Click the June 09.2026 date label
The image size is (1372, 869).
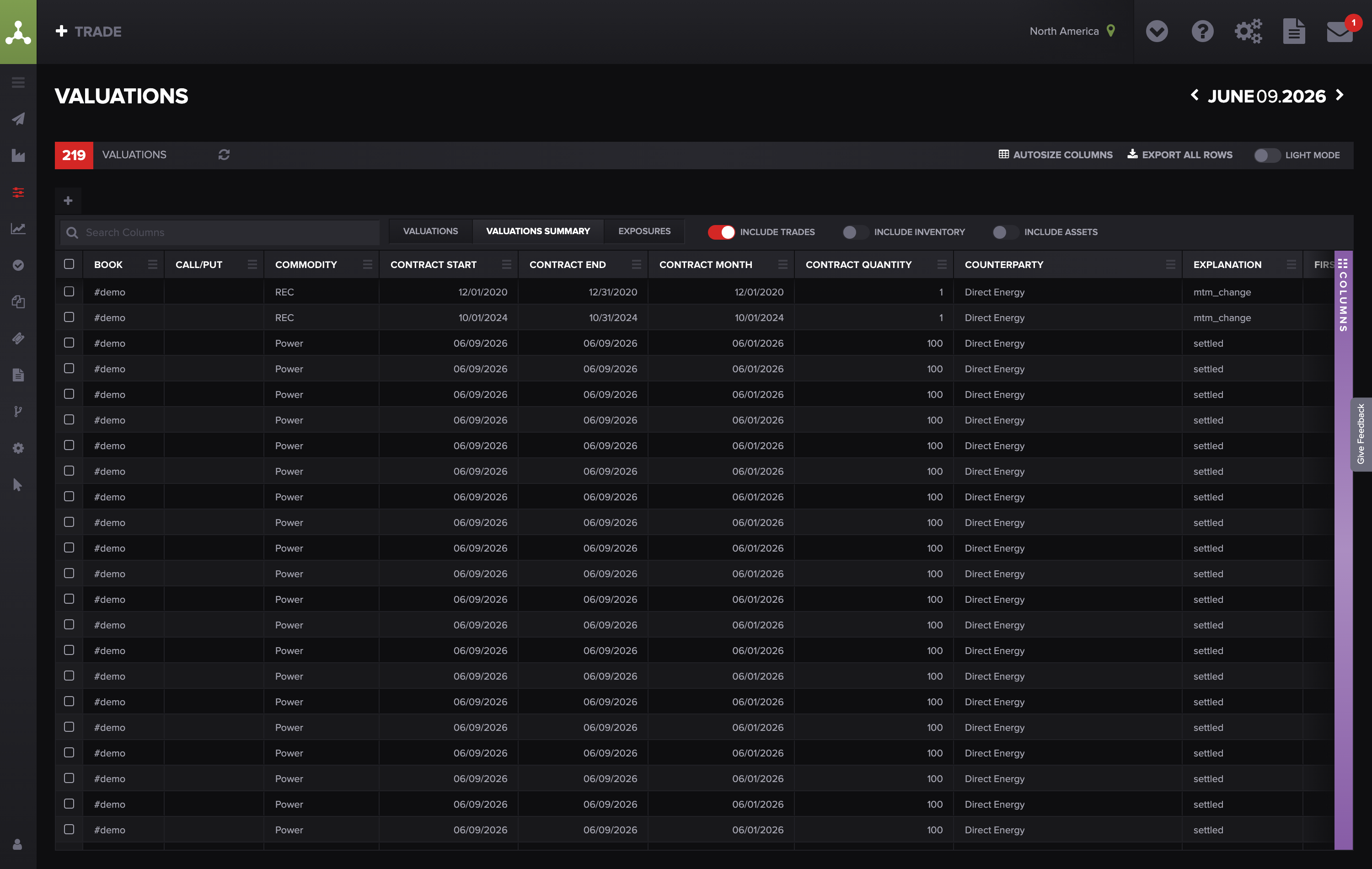tap(1267, 96)
